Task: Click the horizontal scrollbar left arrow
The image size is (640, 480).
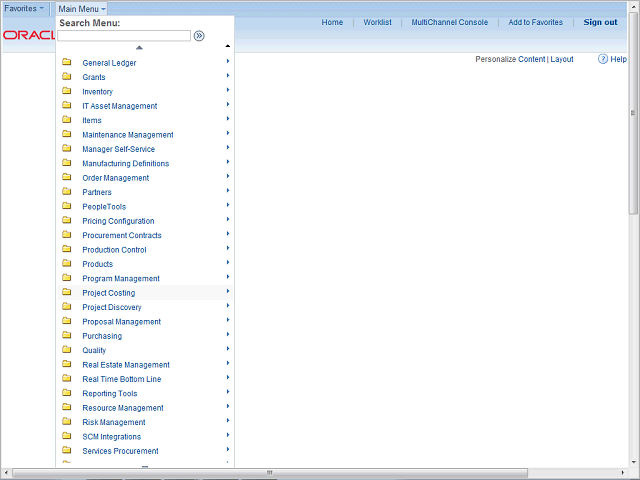Action: point(6,473)
